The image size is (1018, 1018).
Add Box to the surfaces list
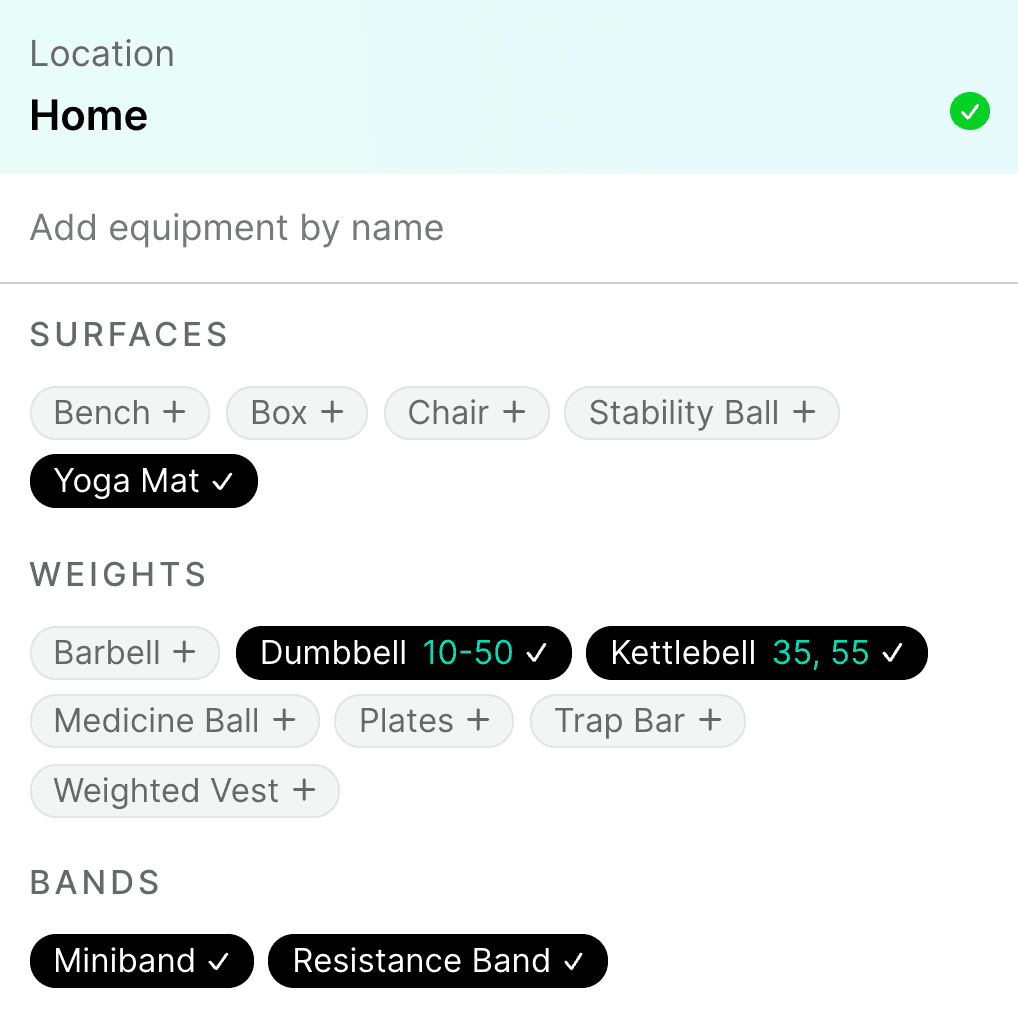point(297,413)
